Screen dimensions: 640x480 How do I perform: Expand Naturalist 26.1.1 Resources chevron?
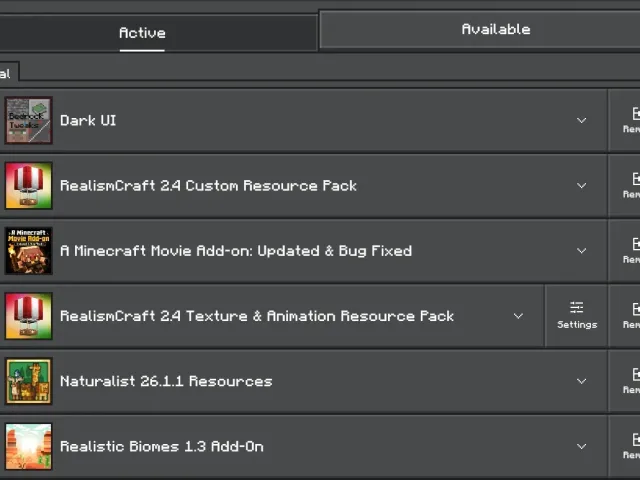(x=581, y=381)
